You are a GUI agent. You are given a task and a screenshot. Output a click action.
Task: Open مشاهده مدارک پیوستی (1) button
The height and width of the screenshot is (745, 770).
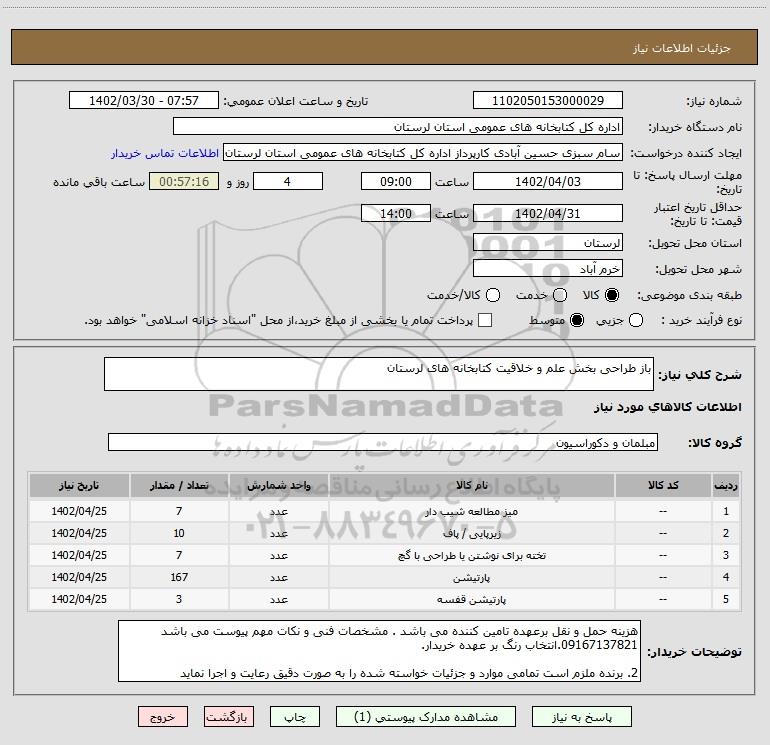tap(426, 717)
